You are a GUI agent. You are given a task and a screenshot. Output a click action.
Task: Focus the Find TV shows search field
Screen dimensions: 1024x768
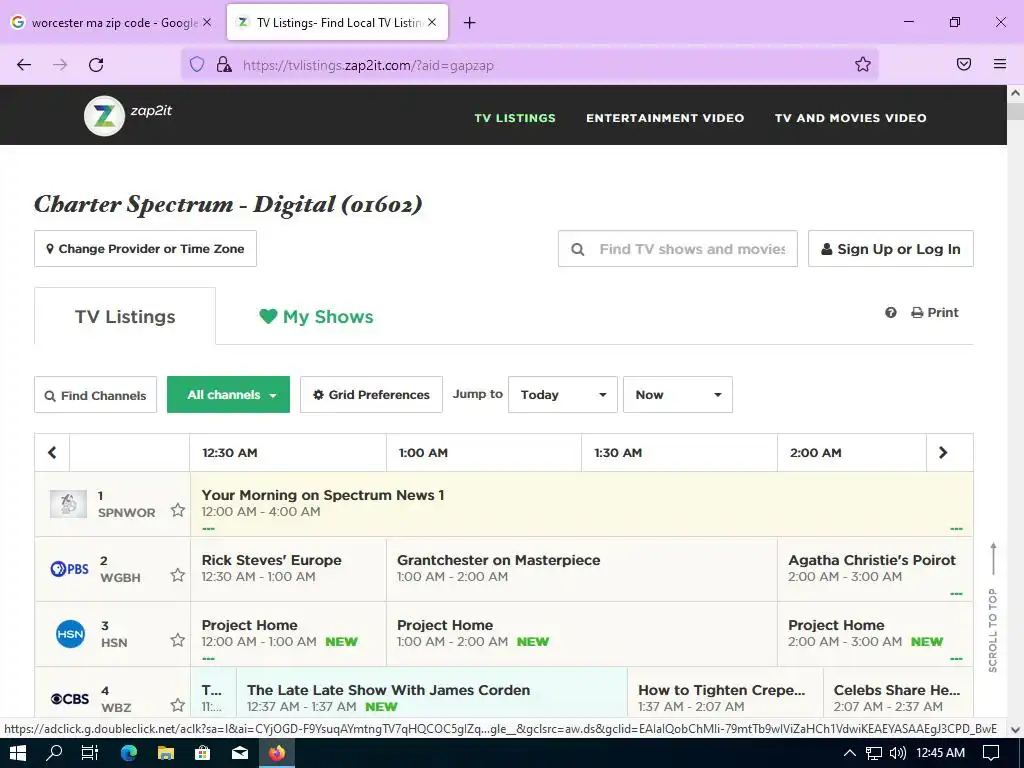[x=678, y=249]
